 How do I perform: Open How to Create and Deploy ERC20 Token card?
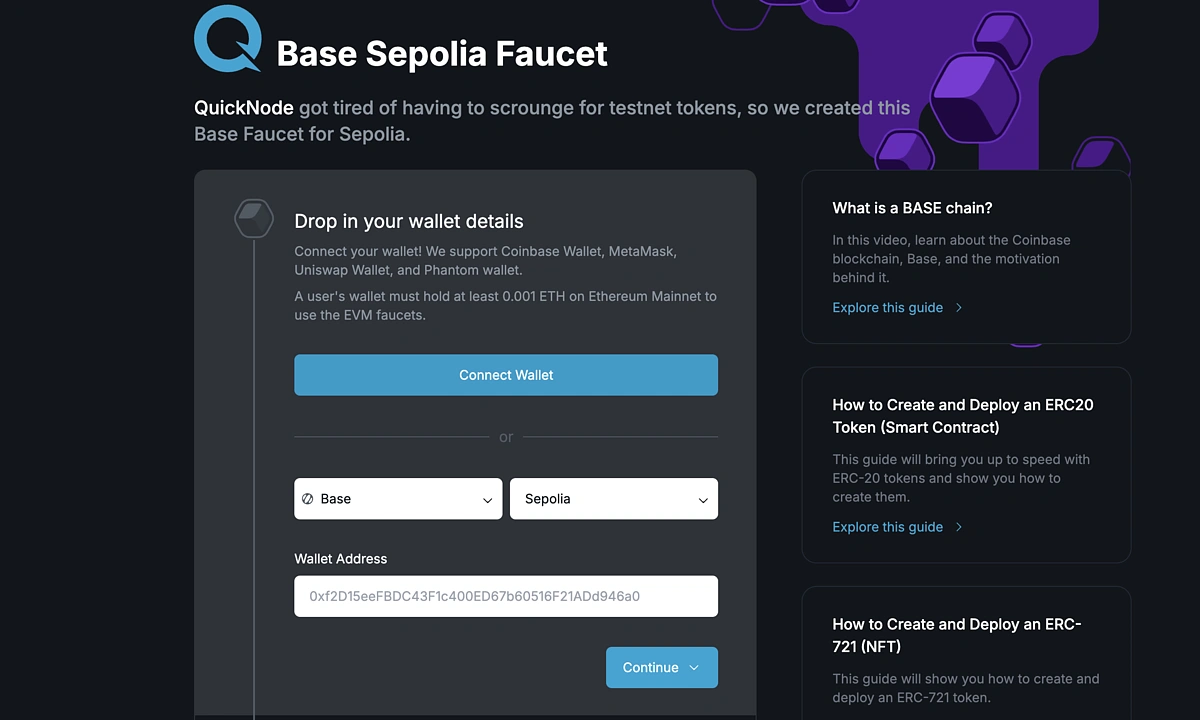pyautogui.click(x=962, y=416)
